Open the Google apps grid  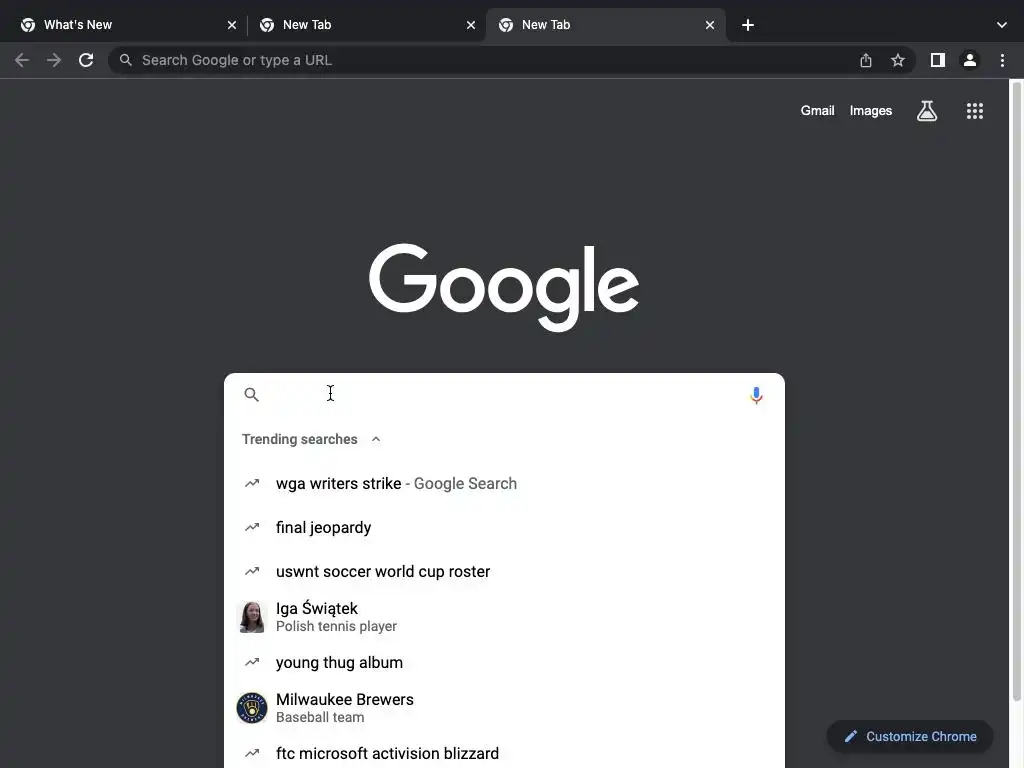click(974, 111)
